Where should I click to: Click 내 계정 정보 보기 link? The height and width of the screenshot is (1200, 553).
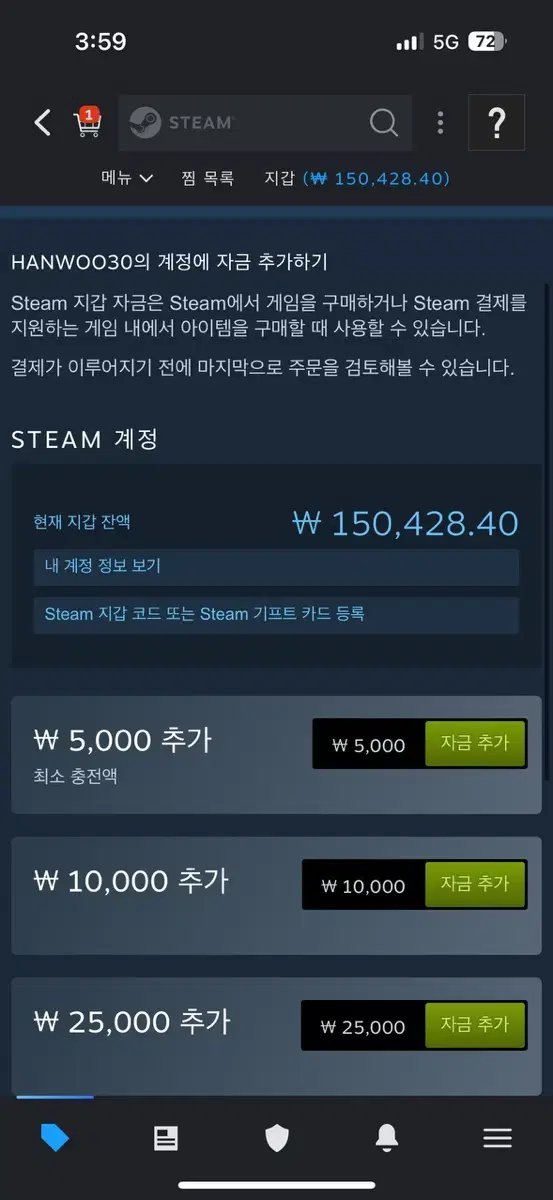click(x=276, y=567)
